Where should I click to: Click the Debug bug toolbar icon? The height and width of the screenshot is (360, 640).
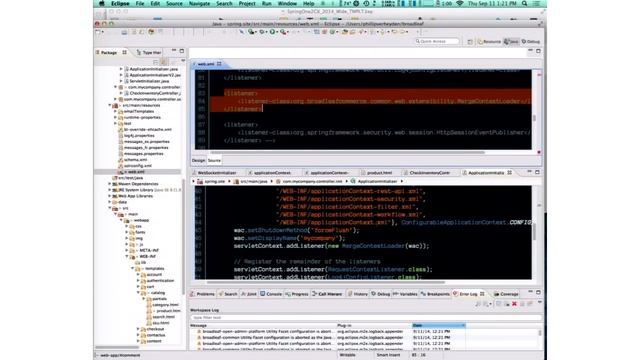pos(262,32)
